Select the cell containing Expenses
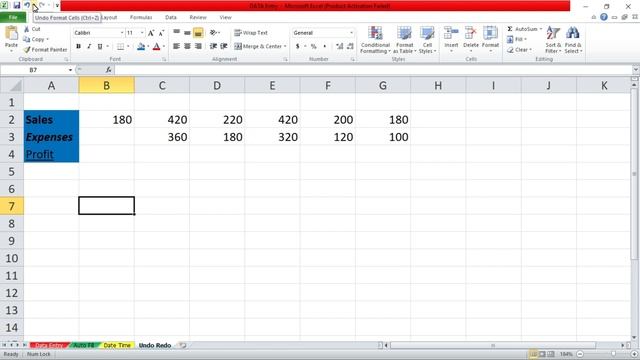Viewport: 640px width, 360px height. [x=51, y=137]
